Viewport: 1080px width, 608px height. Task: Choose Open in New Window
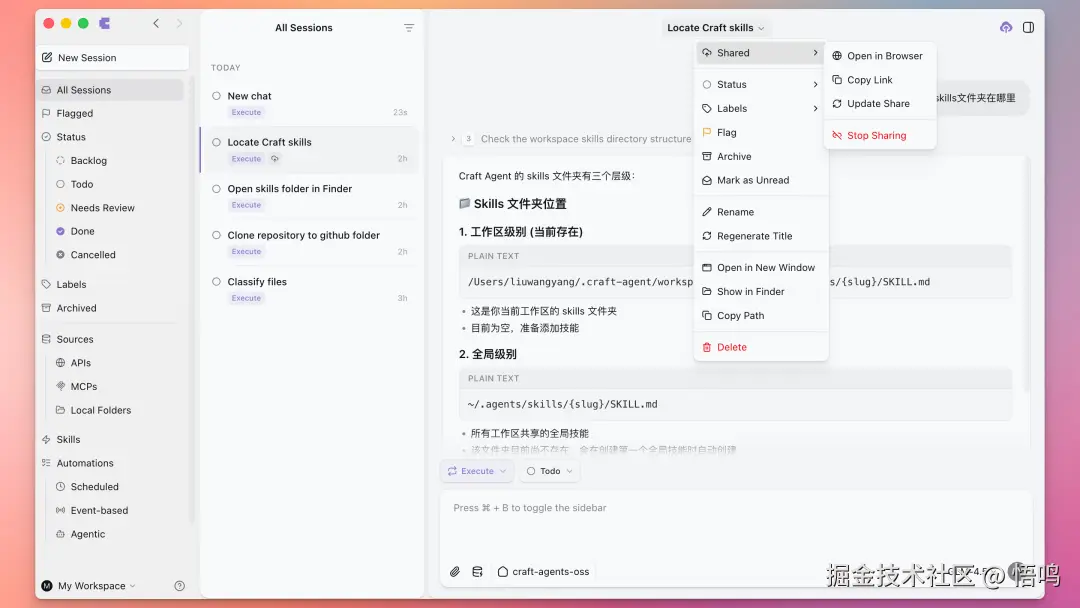760,268
